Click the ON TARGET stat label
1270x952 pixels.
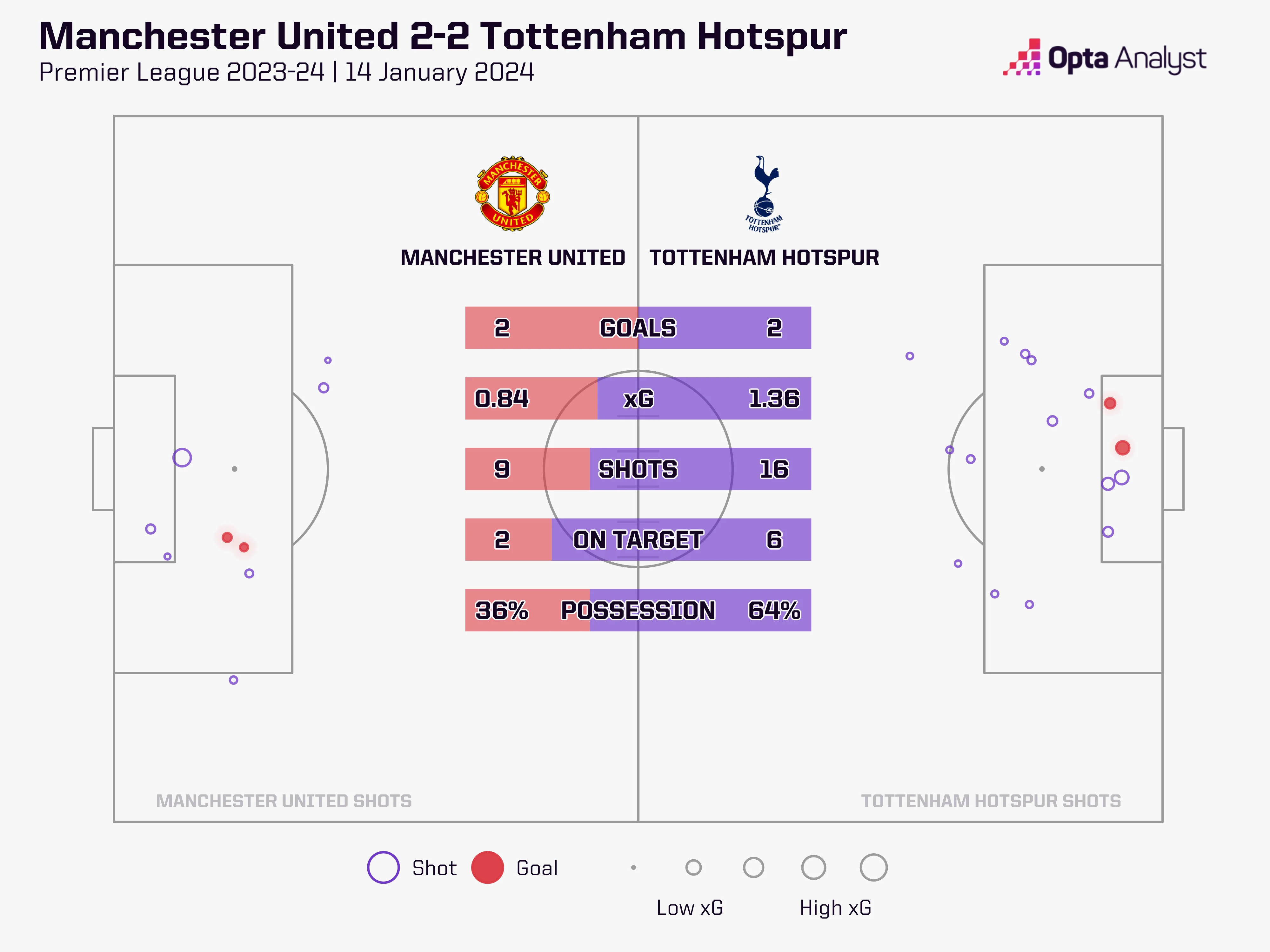pyautogui.click(x=638, y=540)
